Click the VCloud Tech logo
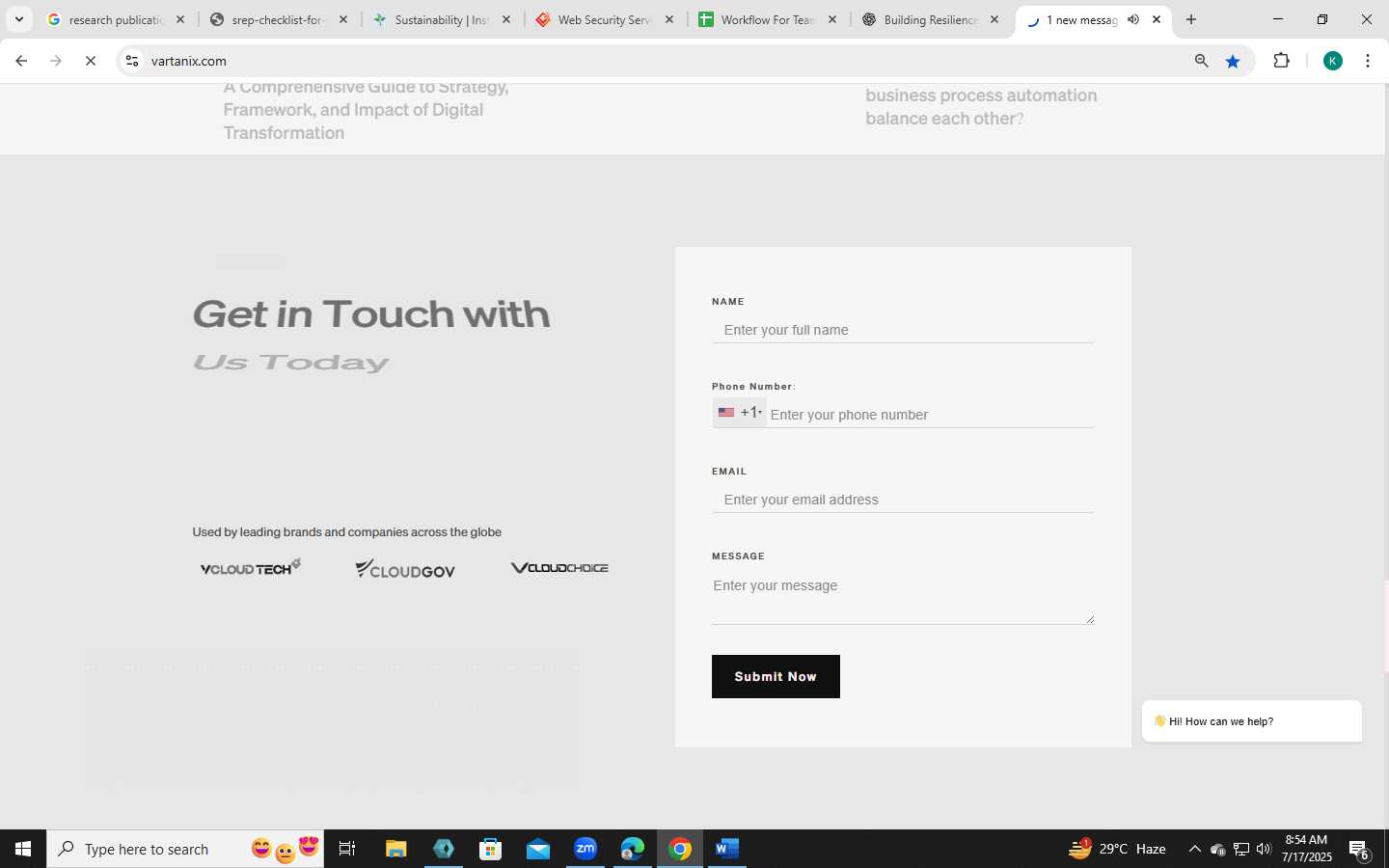 [251, 567]
